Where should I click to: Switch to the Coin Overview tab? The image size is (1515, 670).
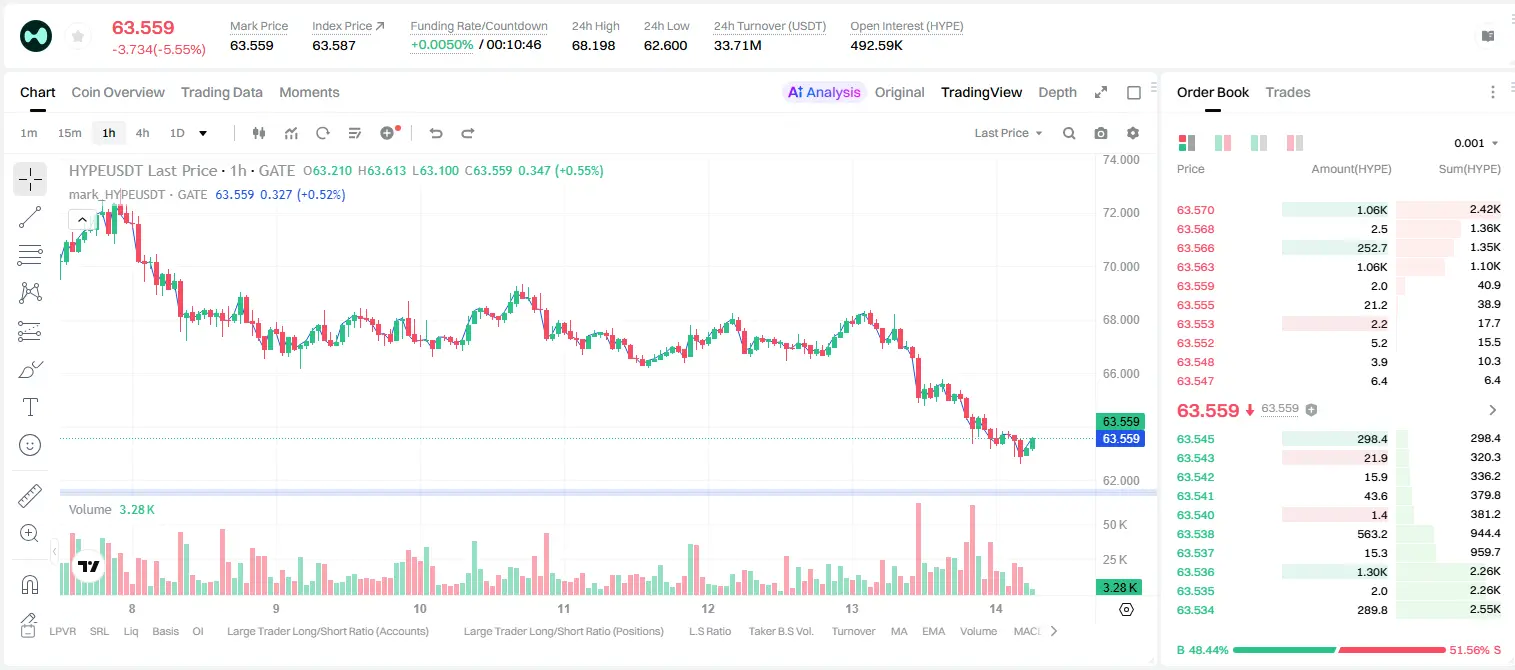[x=118, y=92]
